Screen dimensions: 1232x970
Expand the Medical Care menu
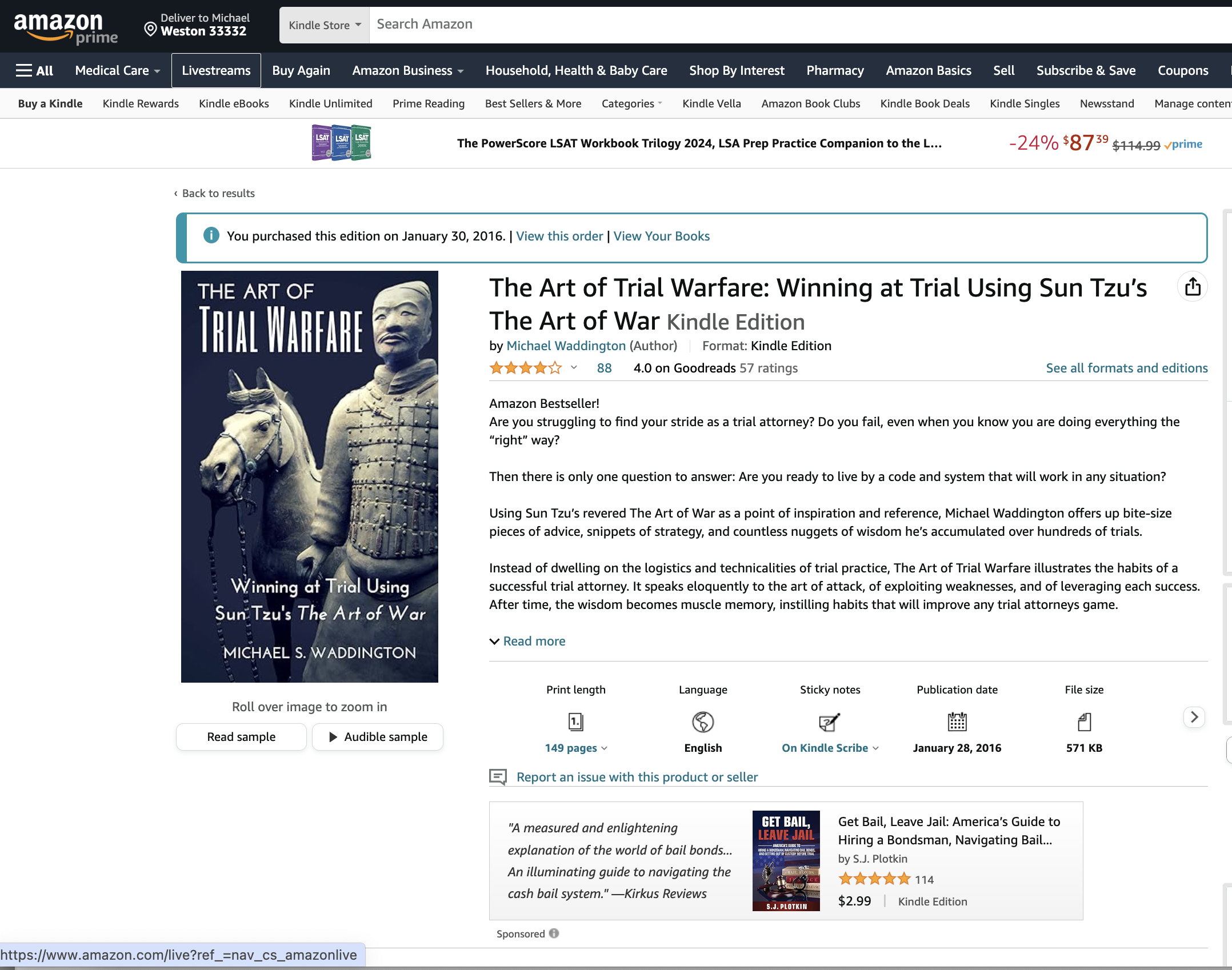tap(117, 70)
